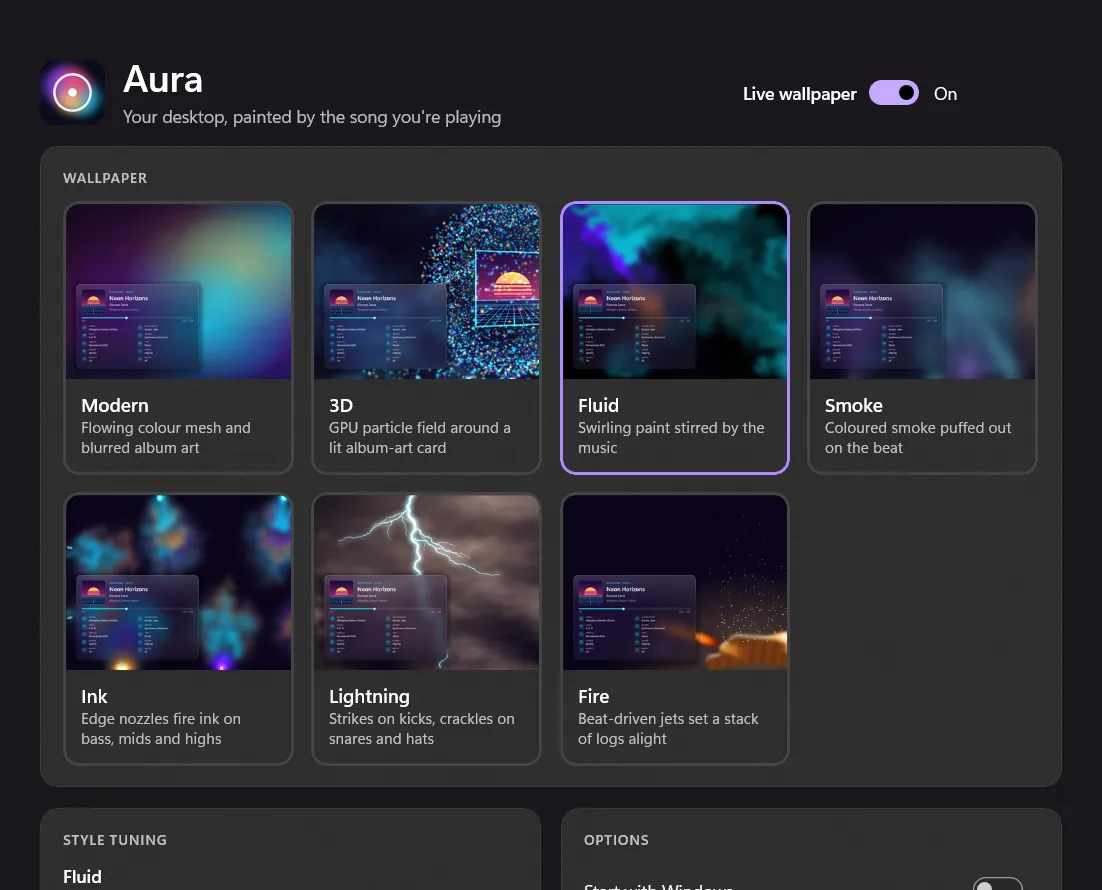The width and height of the screenshot is (1102, 890).
Task: Click the Aura app title text
Action: (163, 79)
